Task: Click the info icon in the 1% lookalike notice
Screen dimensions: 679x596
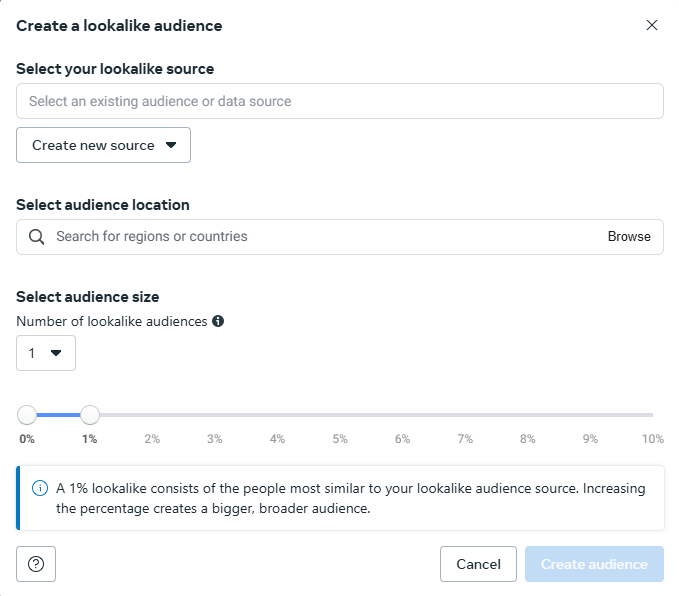Action: click(40, 489)
